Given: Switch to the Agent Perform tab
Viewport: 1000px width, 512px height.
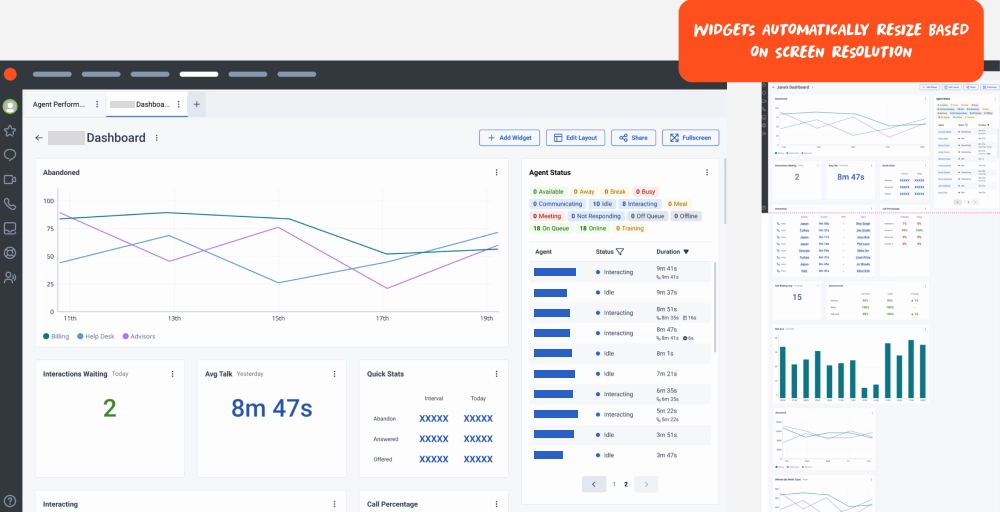Looking at the screenshot, I should (59, 104).
